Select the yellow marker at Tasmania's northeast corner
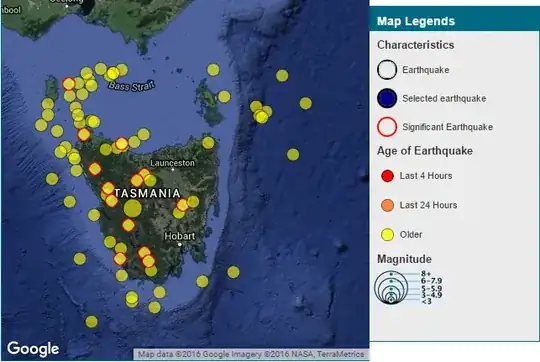The width and height of the screenshot is (540, 362). (208, 143)
